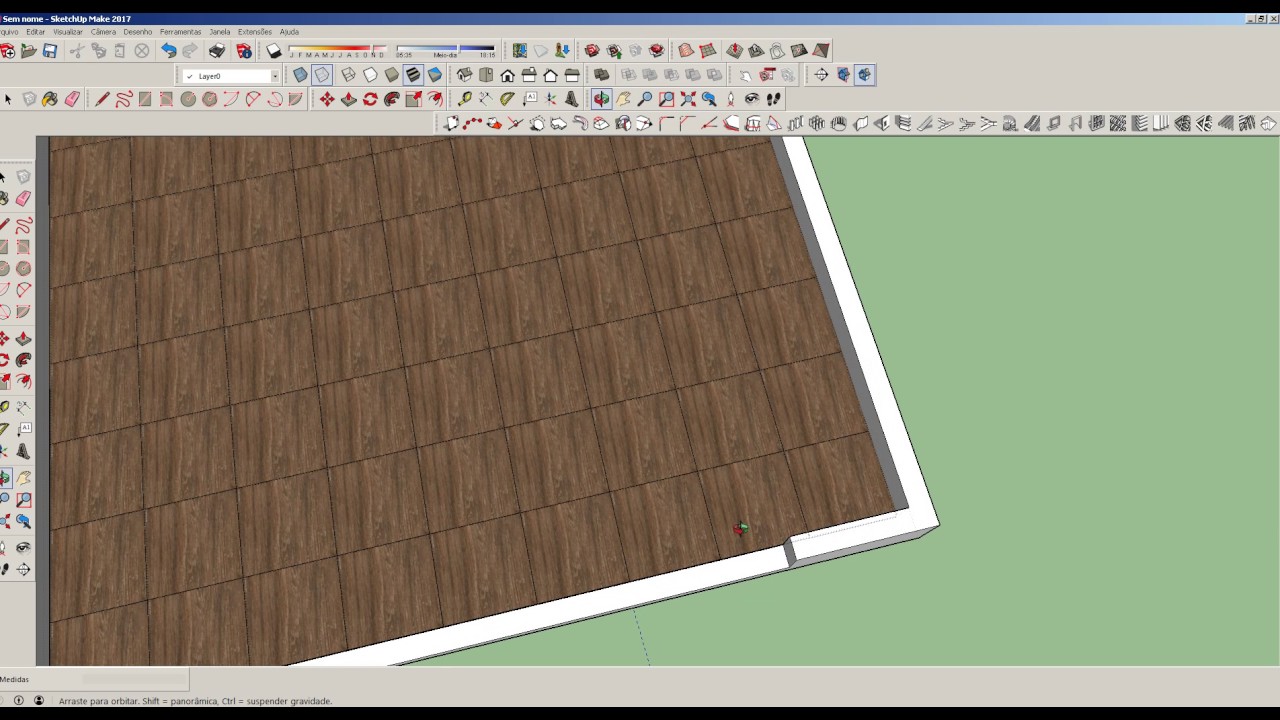Undo the last action
1280x720 pixels.
[168, 51]
